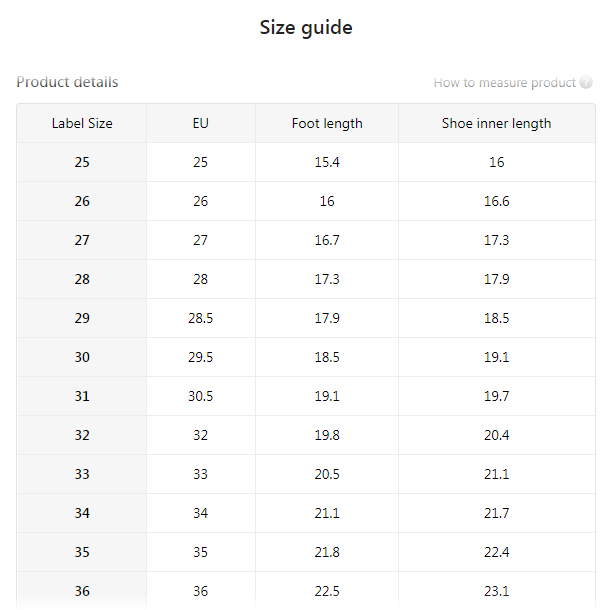Click EU size 28.5 cell

click(201, 318)
